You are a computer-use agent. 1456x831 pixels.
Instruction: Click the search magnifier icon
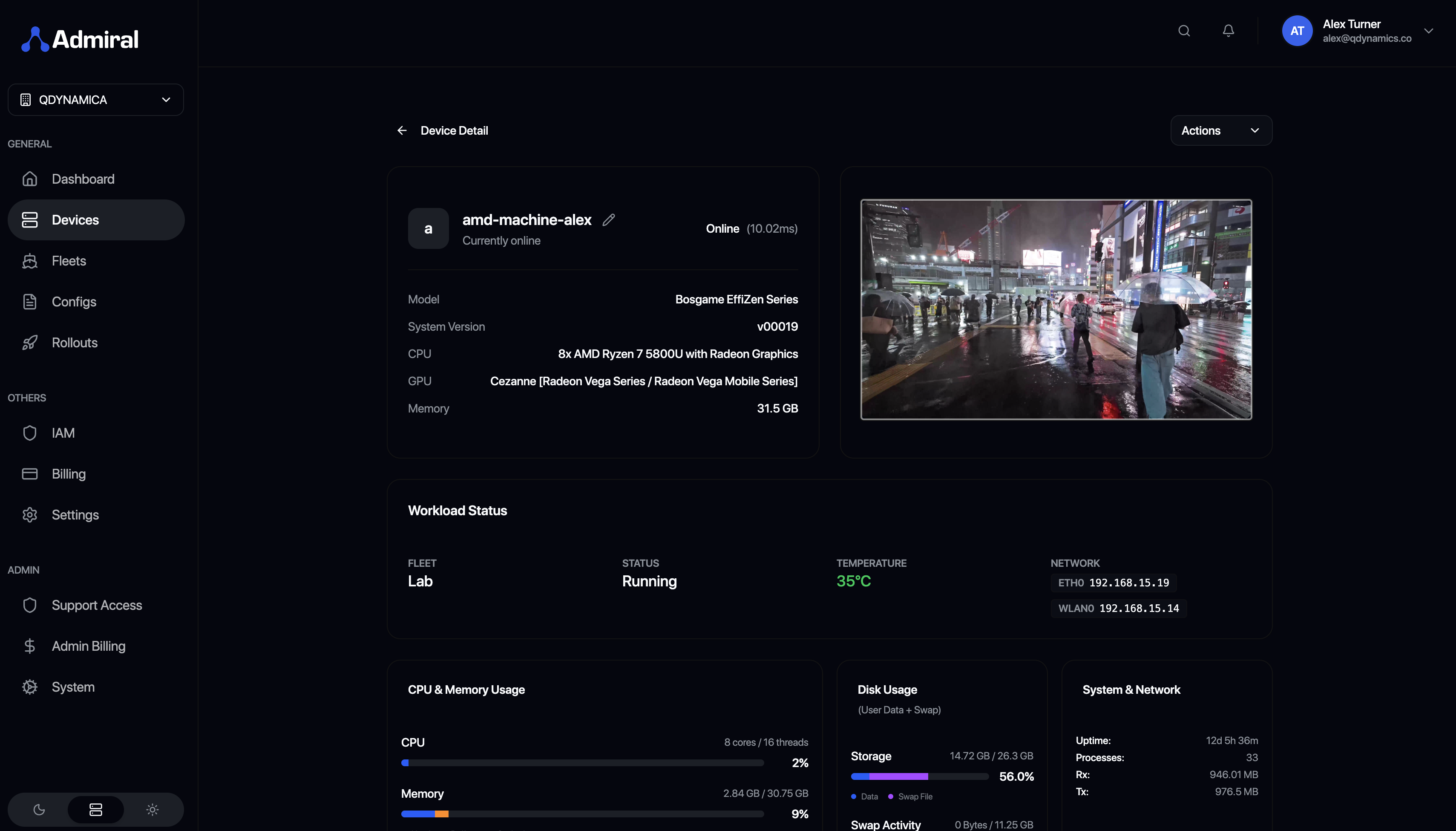pyautogui.click(x=1184, y=31)
